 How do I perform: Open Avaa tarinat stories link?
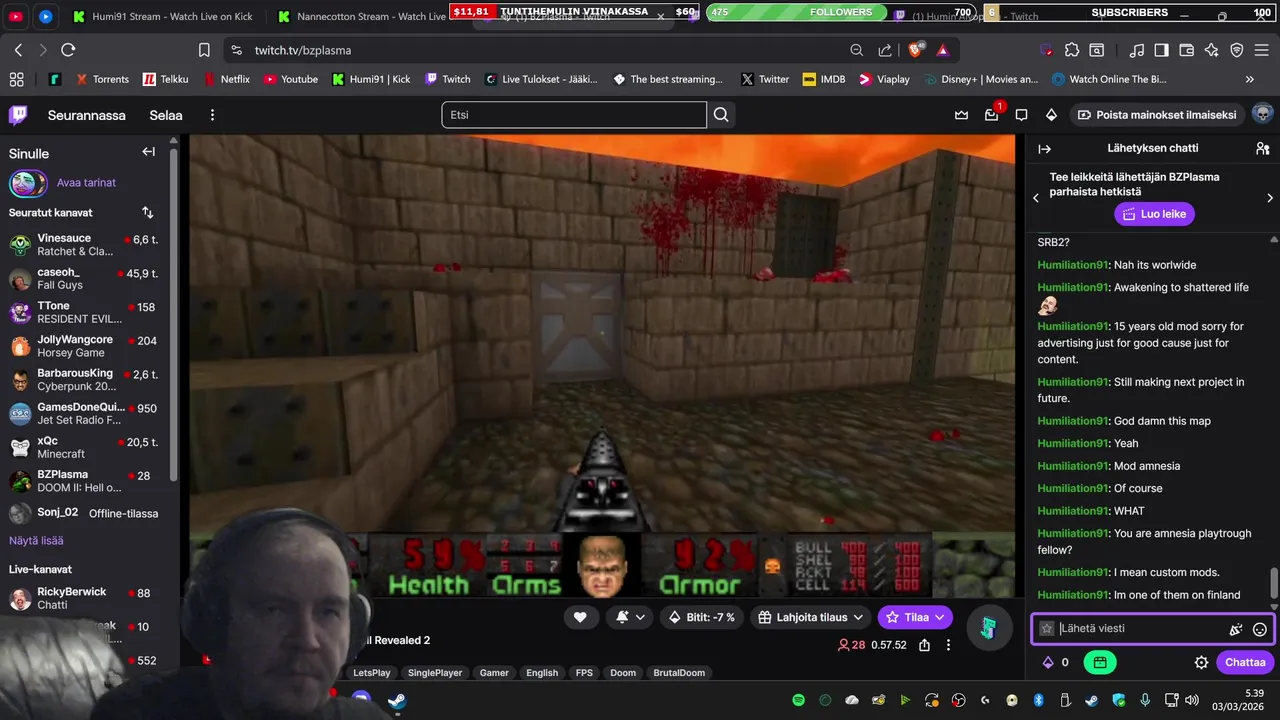pos(86,183)
